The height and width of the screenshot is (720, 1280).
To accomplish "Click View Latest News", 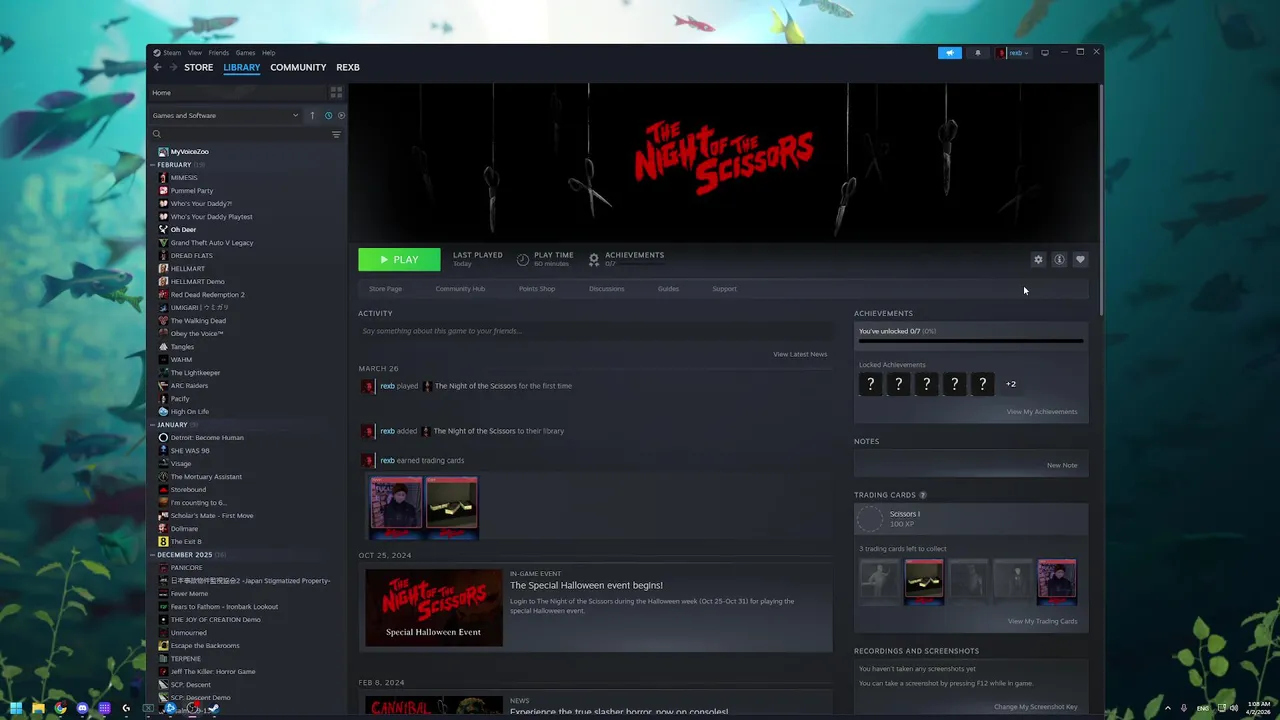I will (800, 354).
